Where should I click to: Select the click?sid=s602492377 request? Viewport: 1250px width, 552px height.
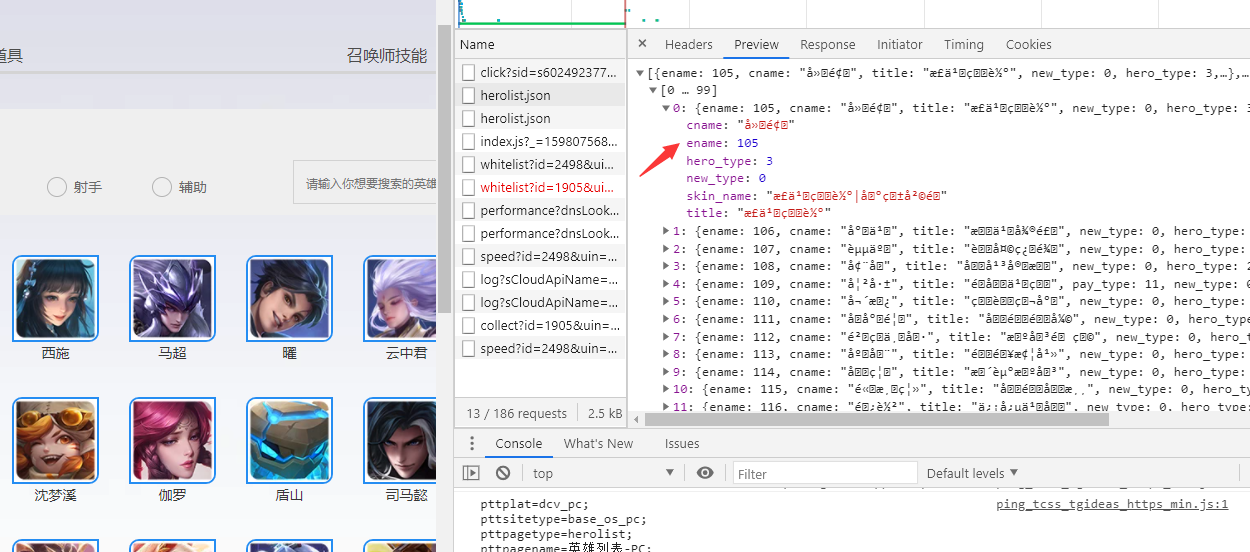pyautogui.click(x=541, y=72)
